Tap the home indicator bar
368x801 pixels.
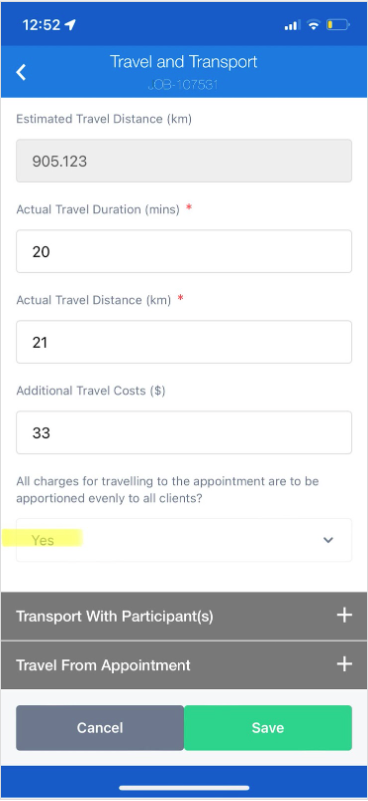pyautogui.click(x=184, y=788)
